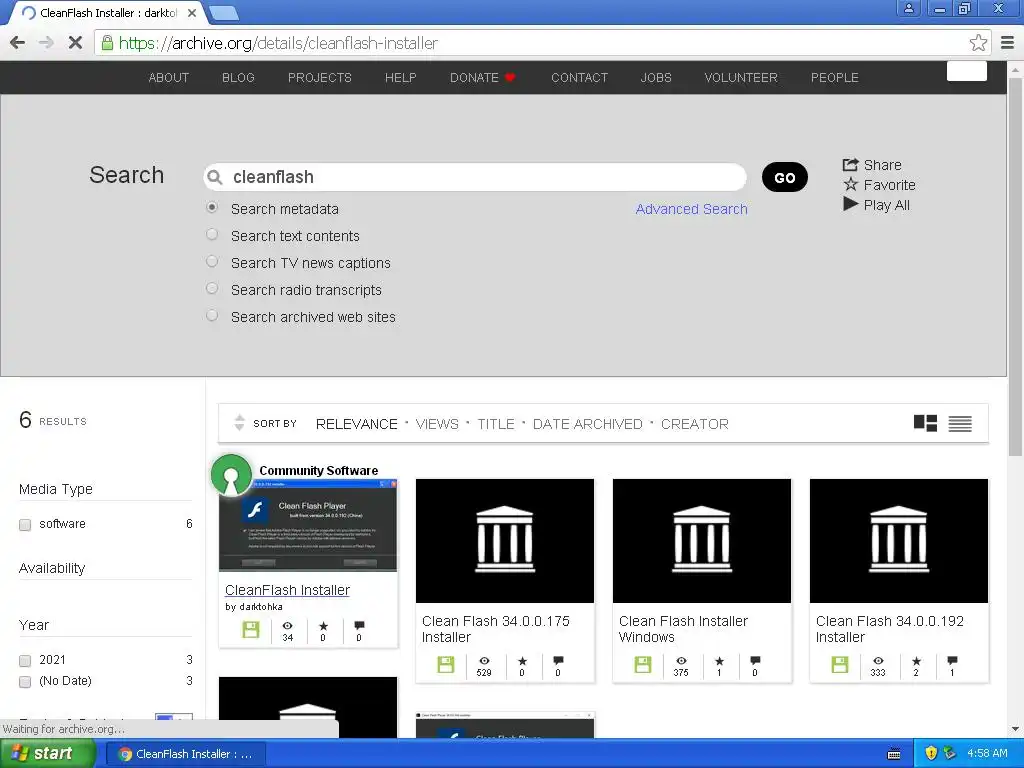Click eye icon on Clean Flash 34.0.0.175 card
The width and height of the screenshot is (1024, 768).
click(484, 661)
